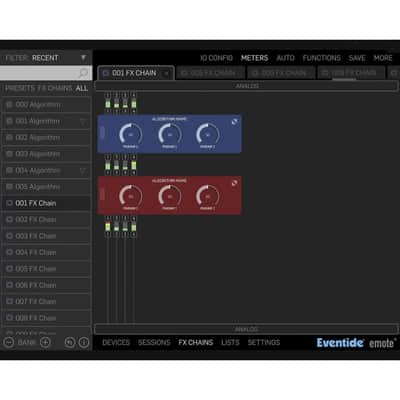Close the 001 FX CHAIN tab

(x=166, y=74)
